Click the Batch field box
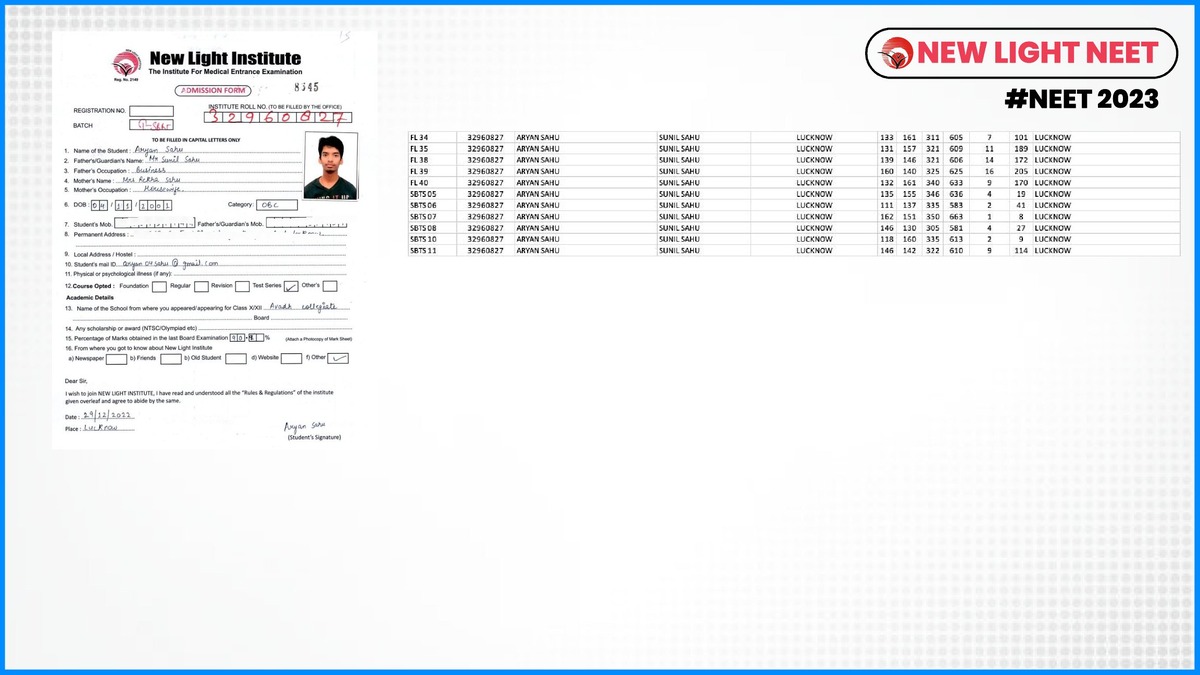Viewport: 1200px width, 675px height. point(151,126)
